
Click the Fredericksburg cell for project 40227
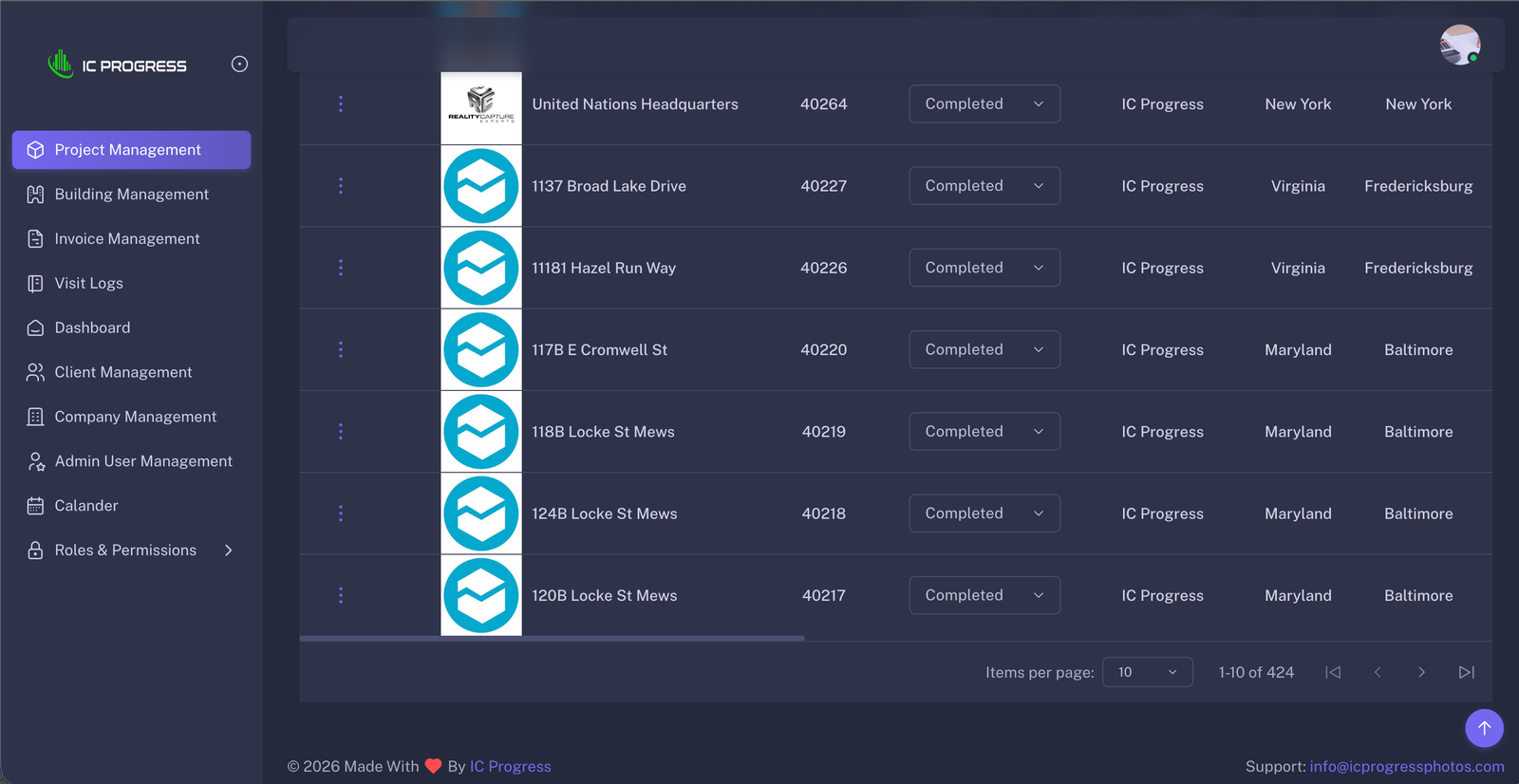pyautogui.click(x=1418, y=186)
